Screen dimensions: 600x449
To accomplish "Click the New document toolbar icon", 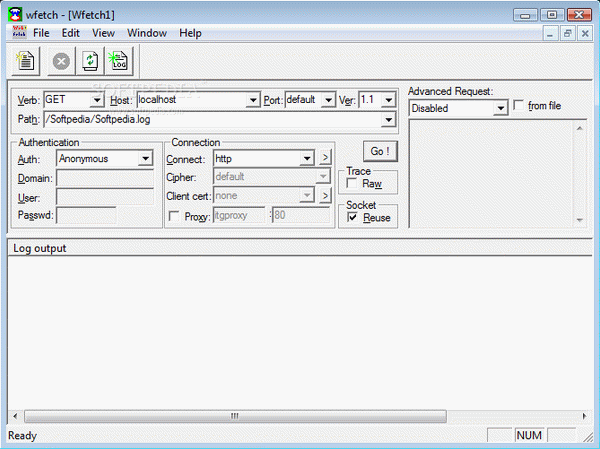I will point(26,61).
